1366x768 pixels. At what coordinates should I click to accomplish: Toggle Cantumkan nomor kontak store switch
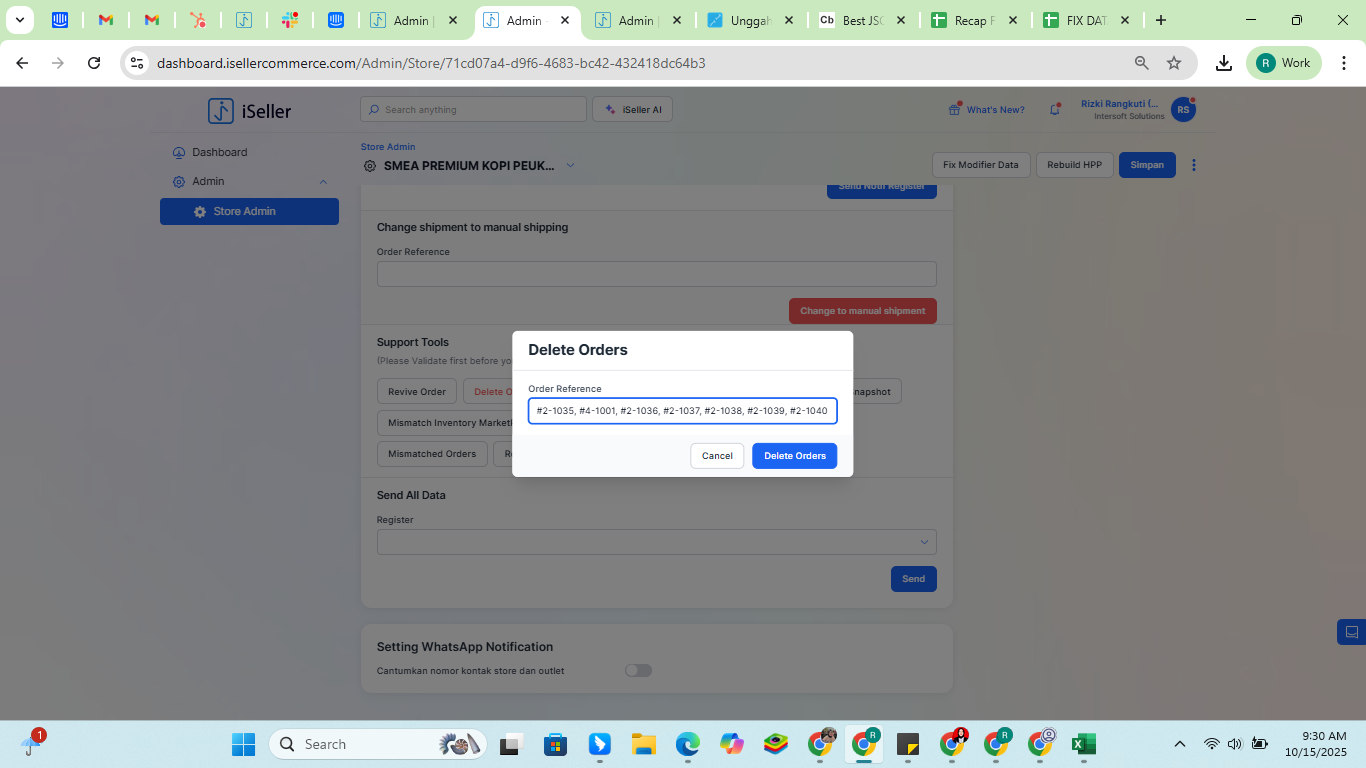(638, 671)
